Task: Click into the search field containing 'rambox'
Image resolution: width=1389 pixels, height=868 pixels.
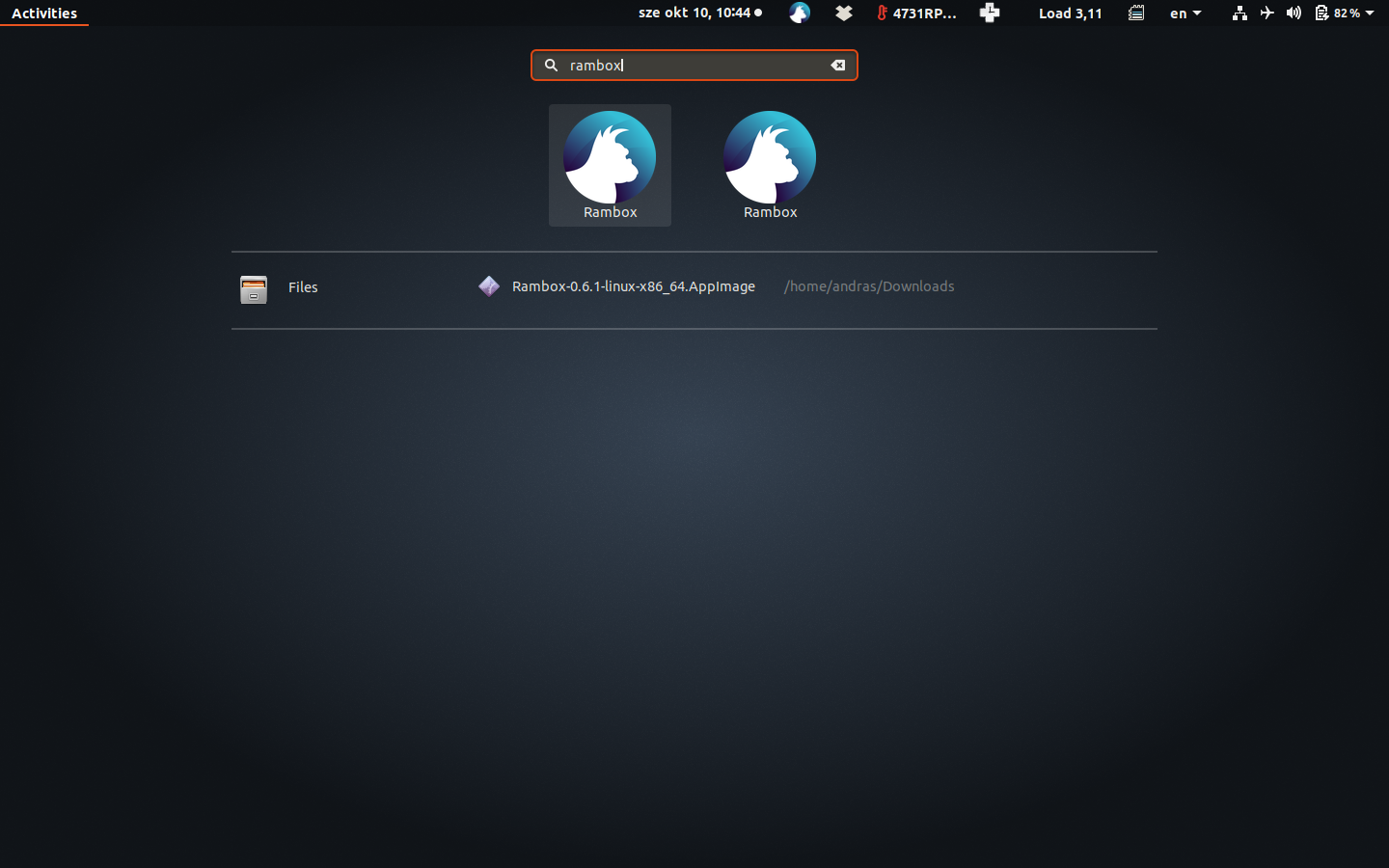Action: click(694, 66)
